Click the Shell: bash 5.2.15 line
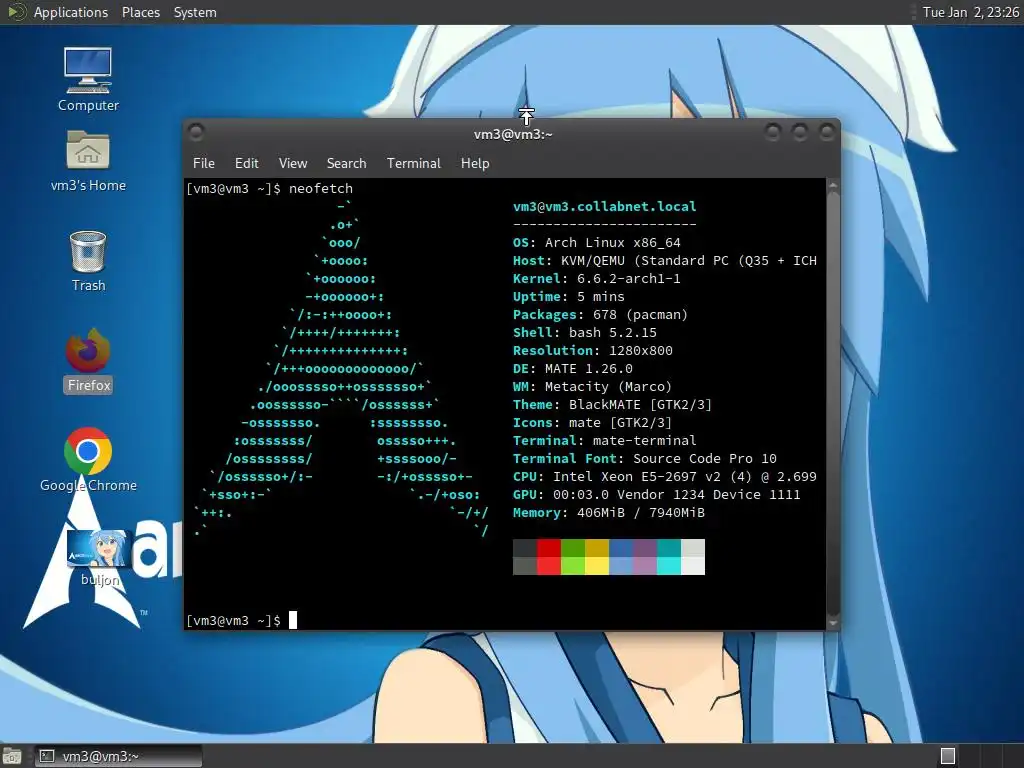 pos(584,332)
